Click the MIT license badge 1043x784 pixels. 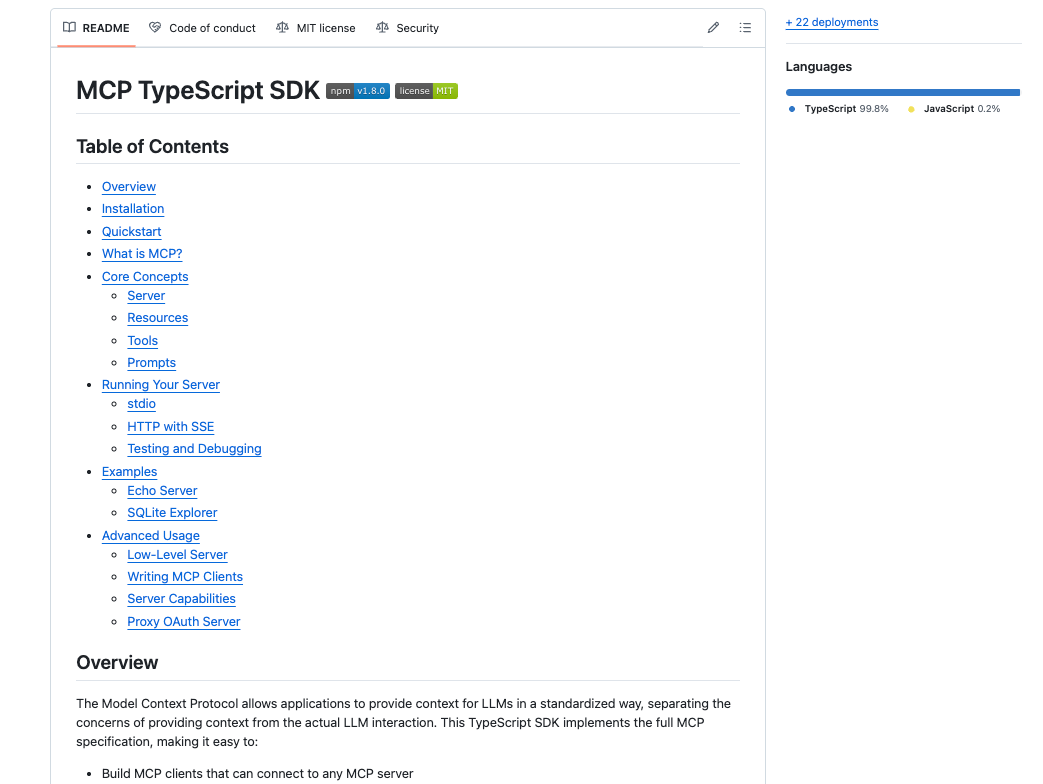(426, 90)
